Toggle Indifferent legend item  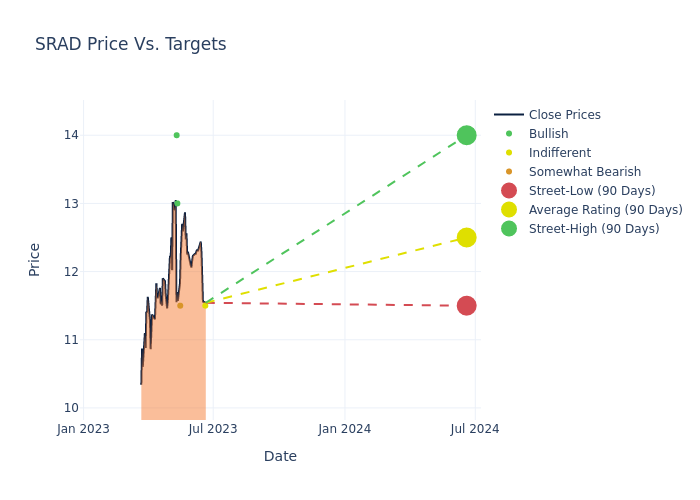click(x=559, y=153)
